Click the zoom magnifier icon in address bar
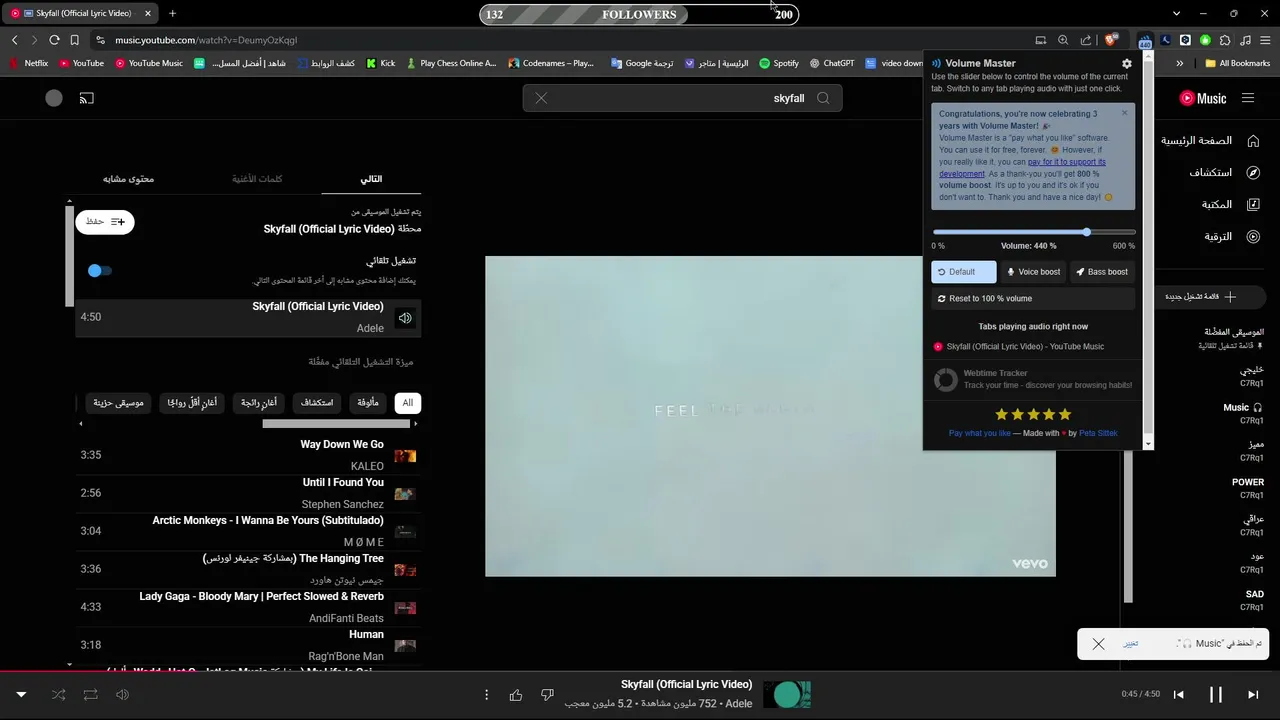Viewport: 1280px width, 720px height. (1063, 40)
